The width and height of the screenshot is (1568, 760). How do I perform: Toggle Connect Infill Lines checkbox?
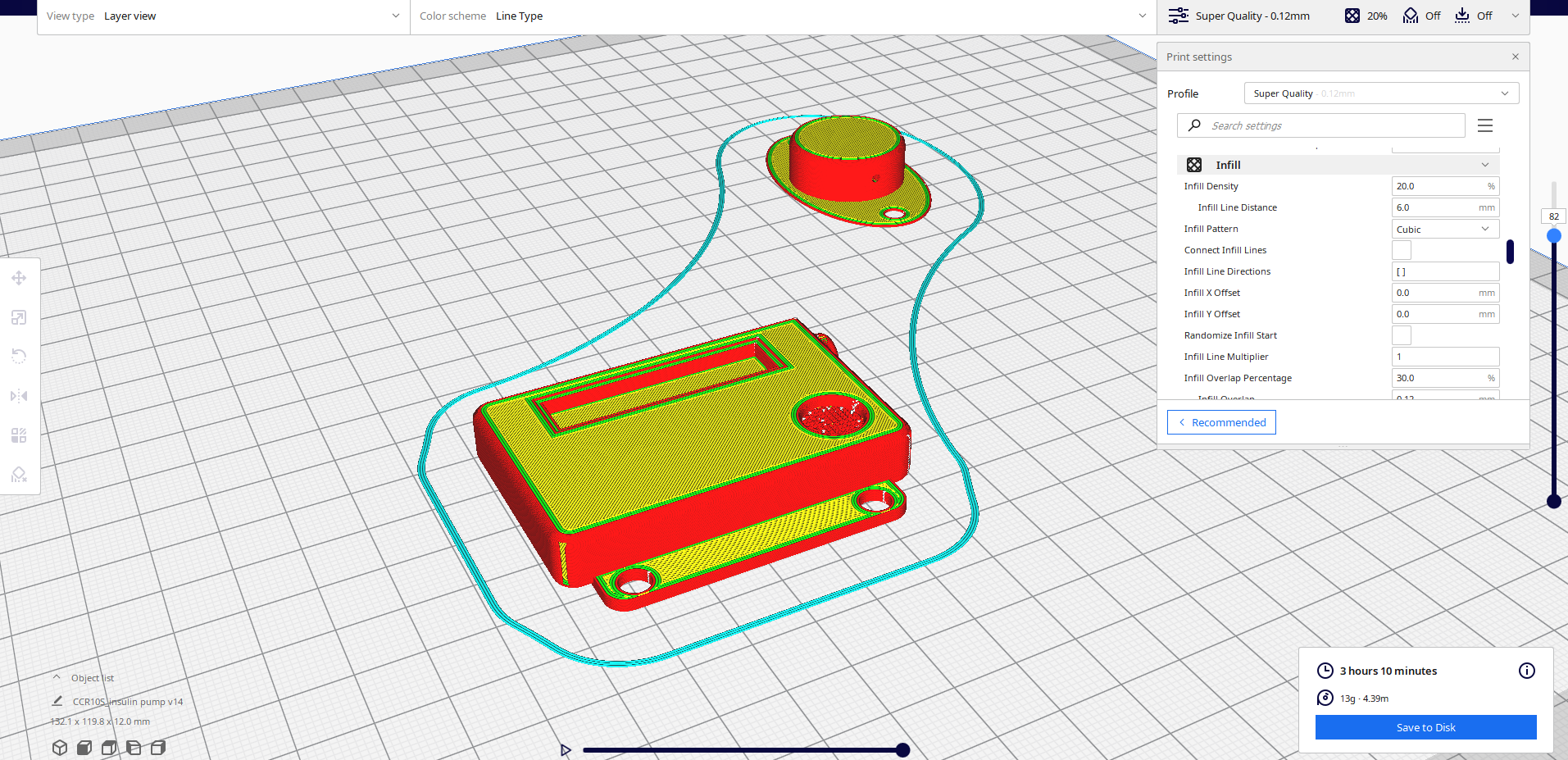1402,250
